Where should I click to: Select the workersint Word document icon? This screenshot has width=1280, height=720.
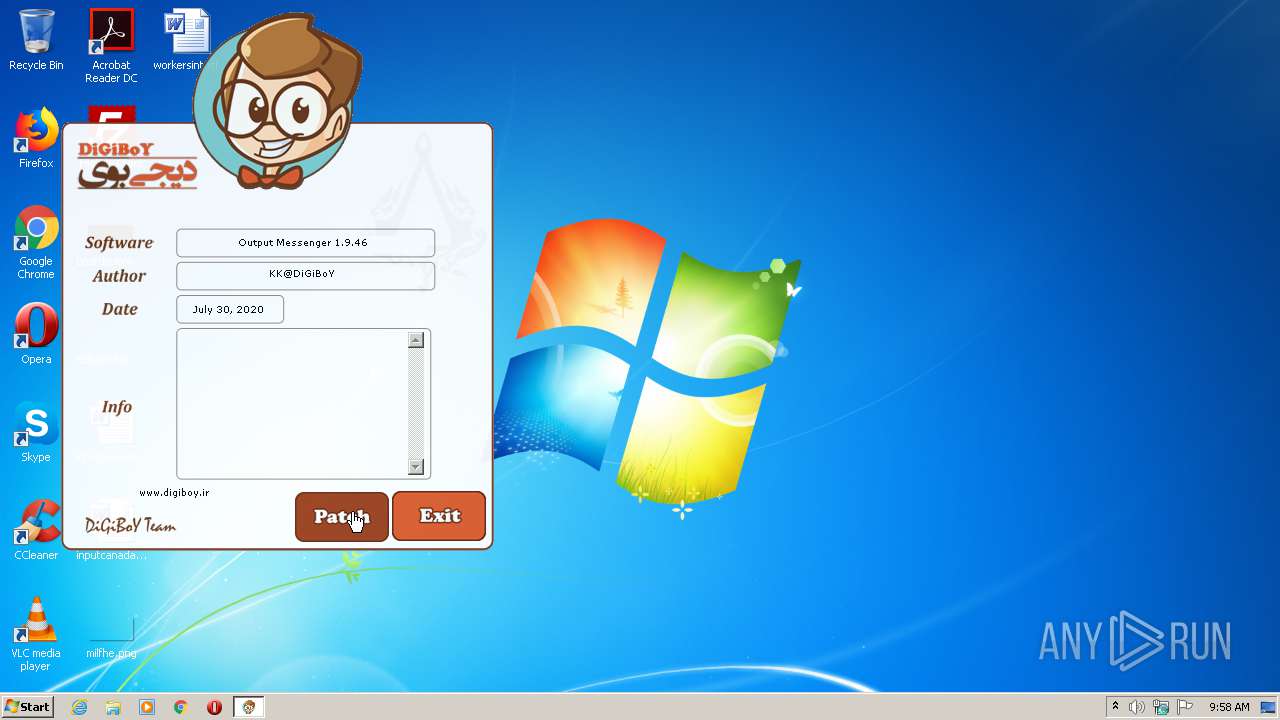click(x=186, y=41)
